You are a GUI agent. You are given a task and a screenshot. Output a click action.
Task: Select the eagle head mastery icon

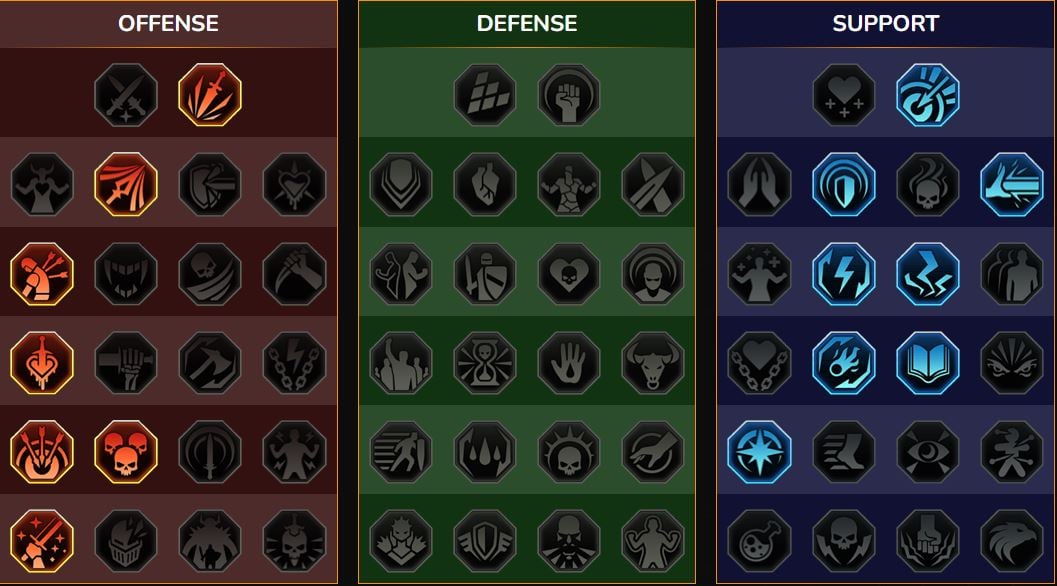pos(1012,541)
